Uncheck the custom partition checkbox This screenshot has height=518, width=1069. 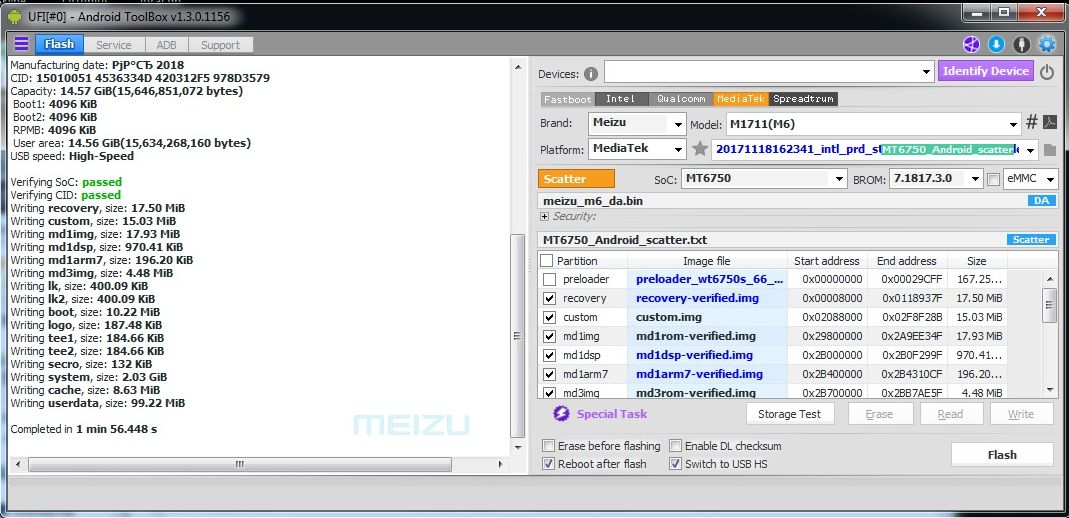[549, 318]
